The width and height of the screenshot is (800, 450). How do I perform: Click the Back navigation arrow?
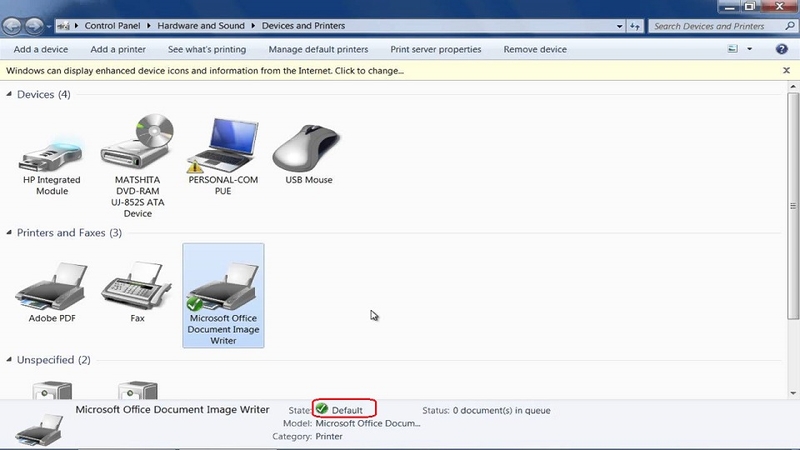pyautogui.click(x=12, y=26)
